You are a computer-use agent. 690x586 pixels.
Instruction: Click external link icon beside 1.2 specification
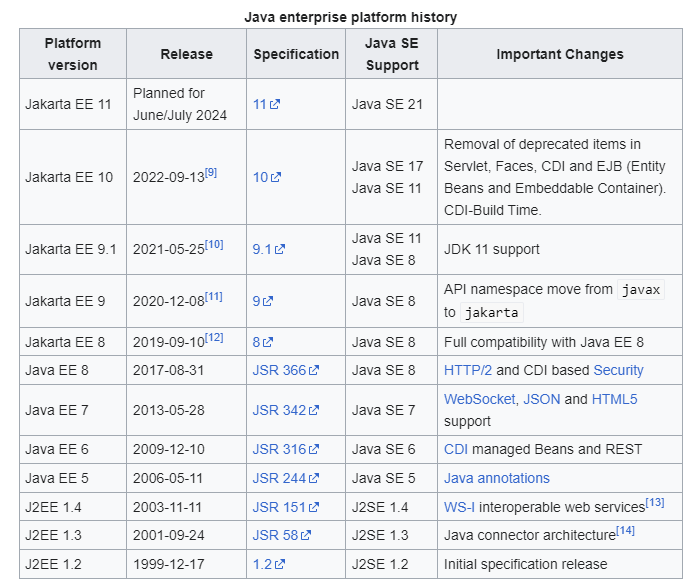pos(280,564)
